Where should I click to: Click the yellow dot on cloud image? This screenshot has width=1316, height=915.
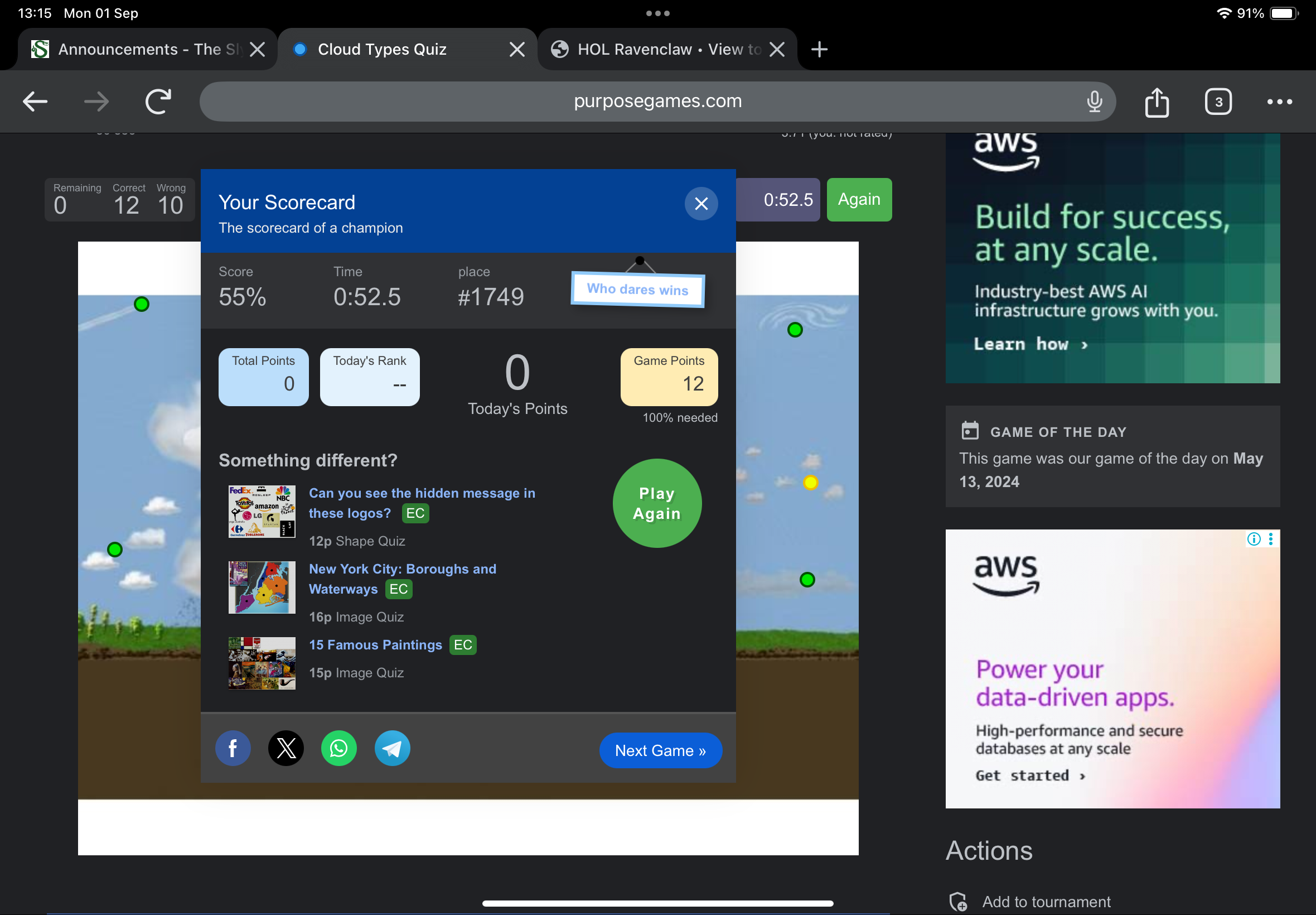[x=810, y=483]
